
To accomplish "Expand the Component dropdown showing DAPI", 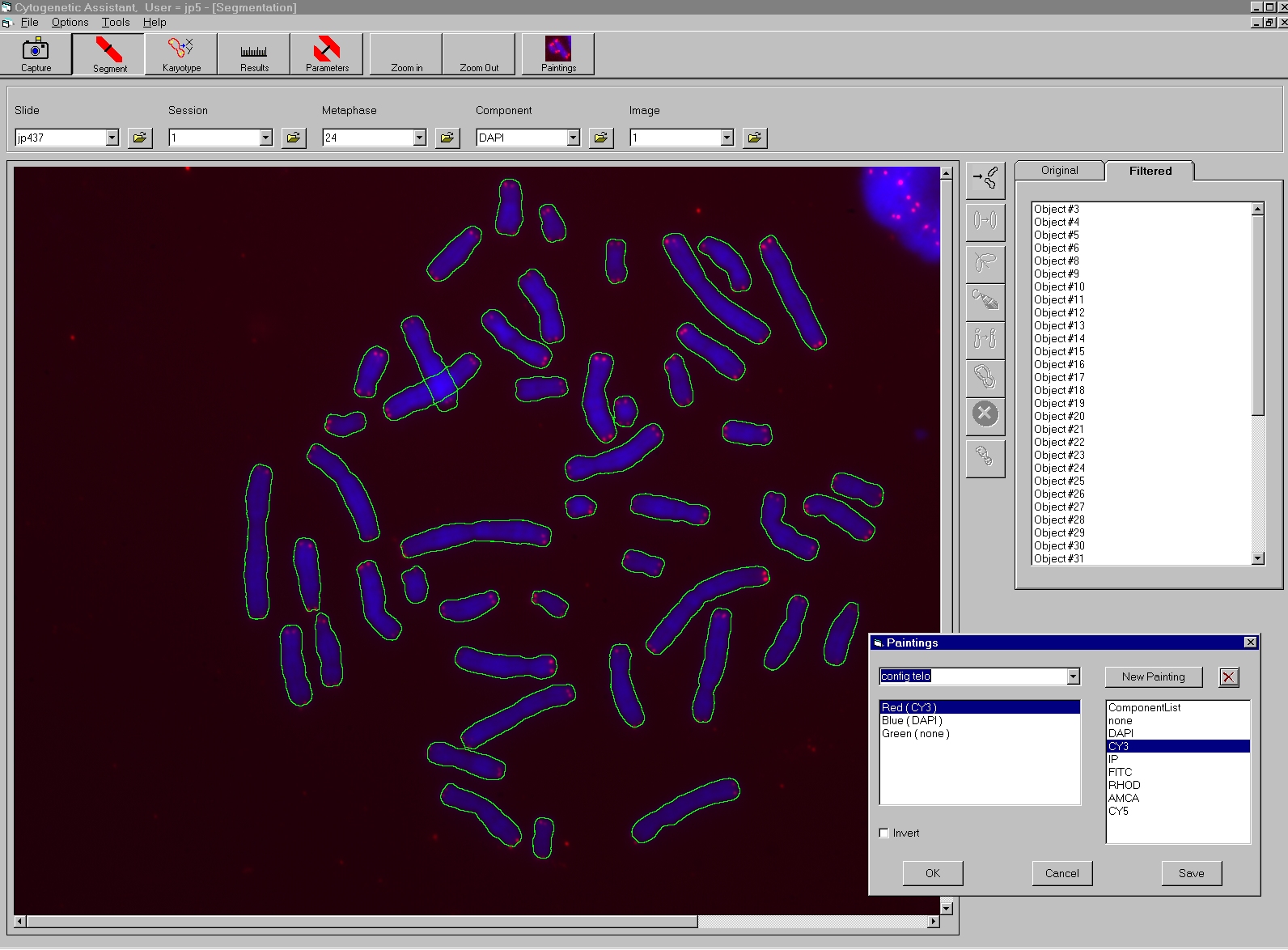I will click(574, 138).
